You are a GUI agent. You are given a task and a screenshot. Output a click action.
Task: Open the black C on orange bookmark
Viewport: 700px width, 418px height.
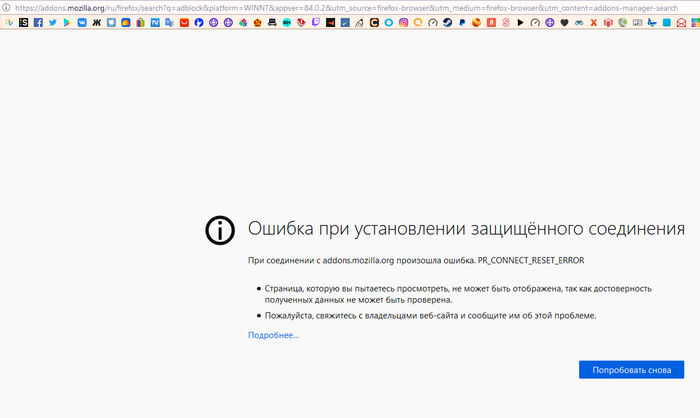point(374,22)
